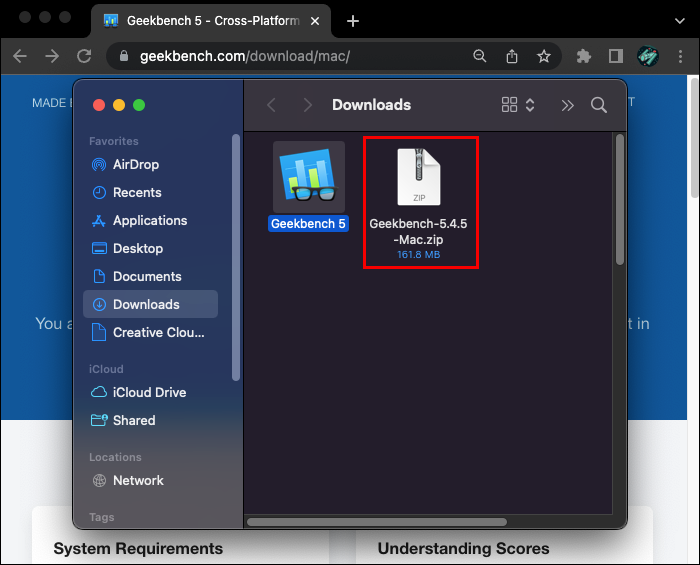The width and height of the screenshot is (700, 565).
Task: Open AirDrop in Finder sidebar
Action: 150,165
